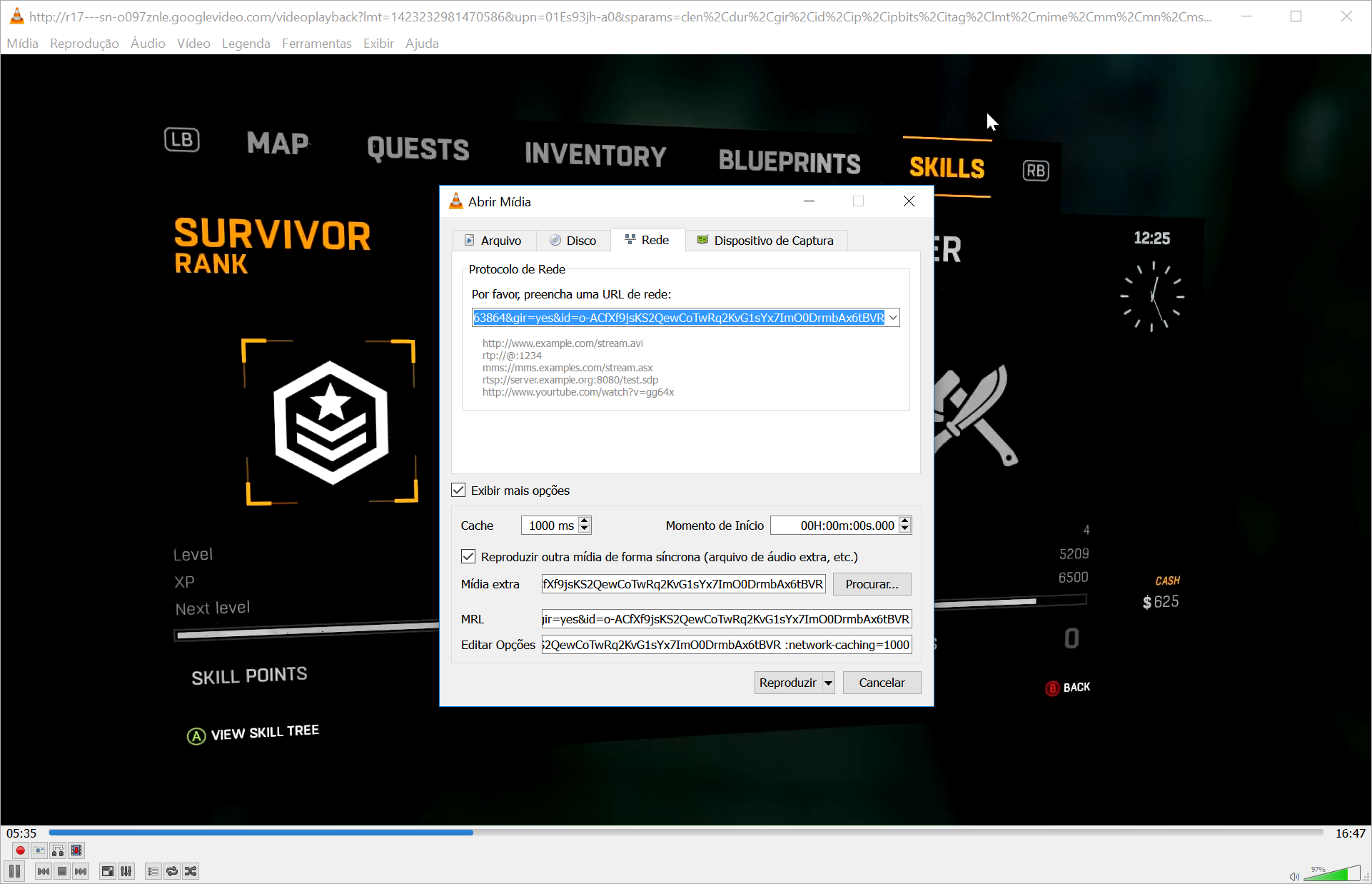Toggle fullscreen video mode
The image size is (1372, 884).
tap(107, 871)
